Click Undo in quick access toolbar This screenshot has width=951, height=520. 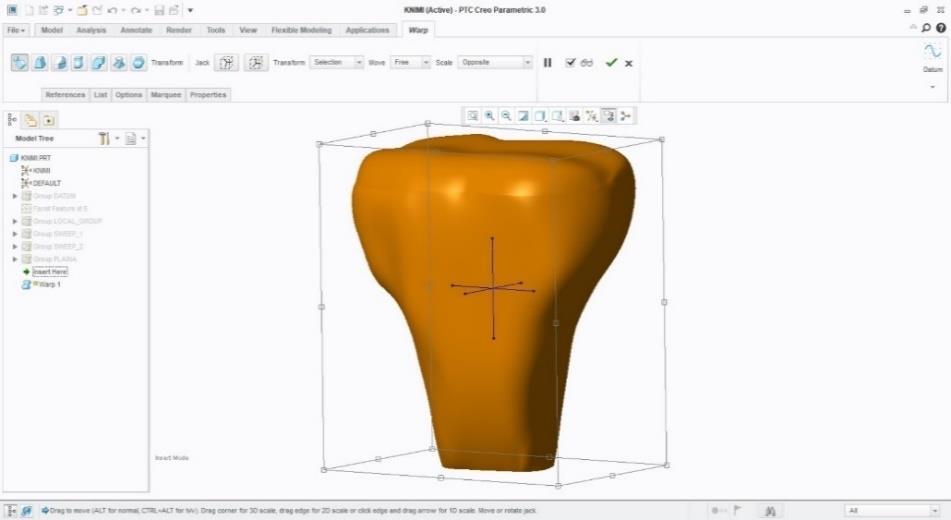coord(112,10)
